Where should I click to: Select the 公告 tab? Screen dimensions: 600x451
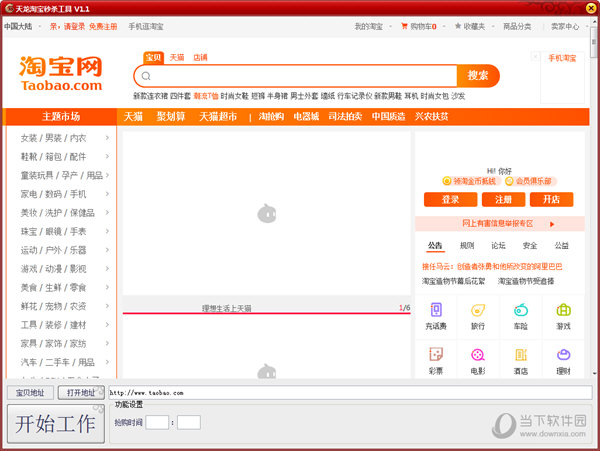(435, 246)
